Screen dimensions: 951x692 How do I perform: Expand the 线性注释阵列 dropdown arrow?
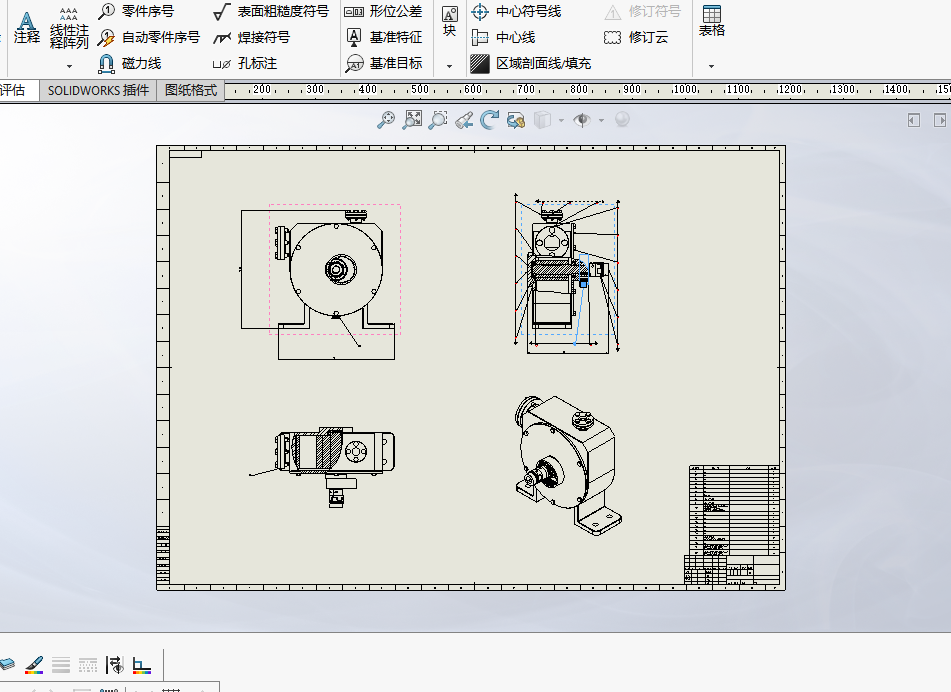(69, 66)
